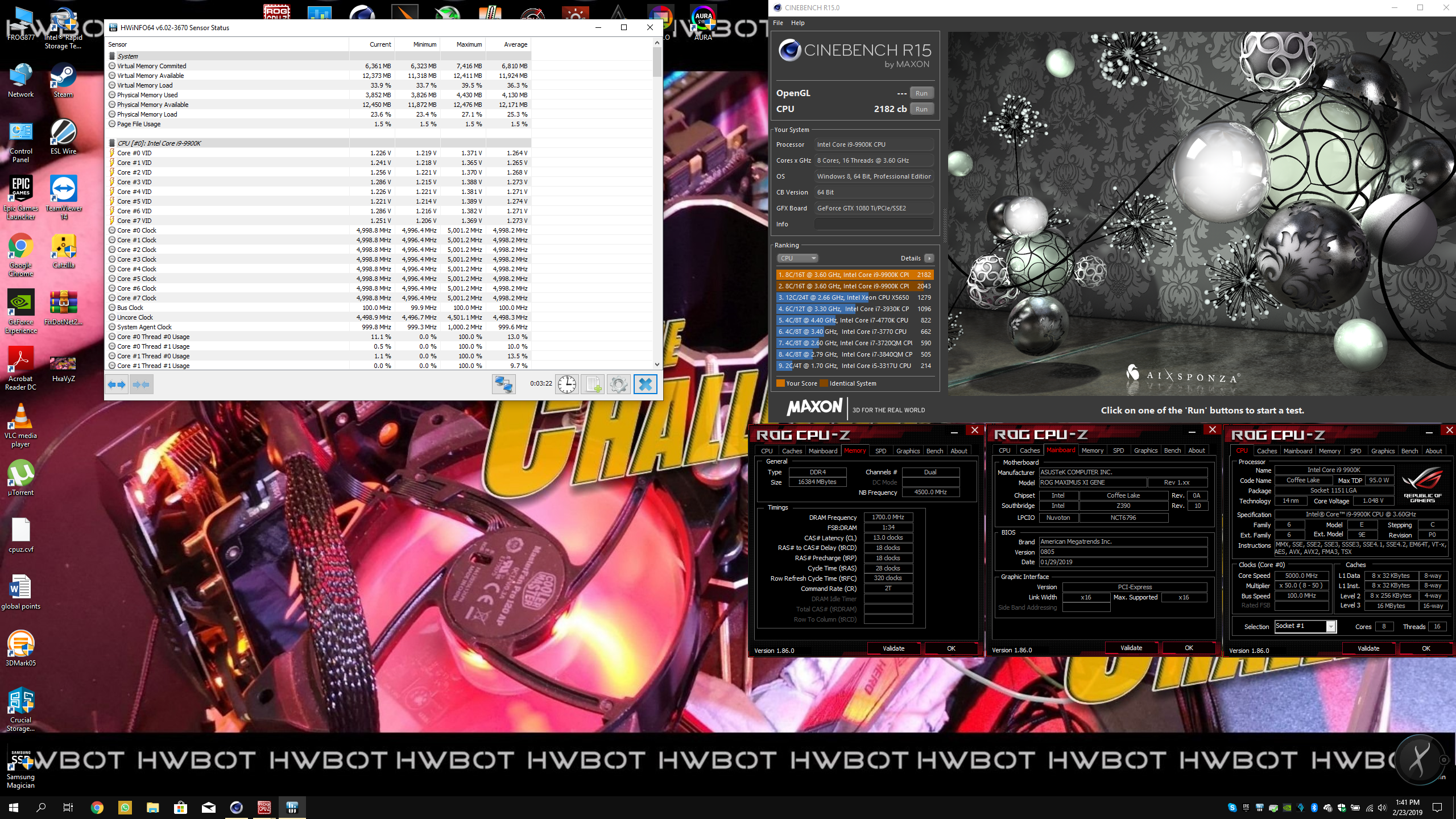Open HWiNFO sensor settings gear
Viewport: 1456px width, 819px height.
(x=618, y=384)
